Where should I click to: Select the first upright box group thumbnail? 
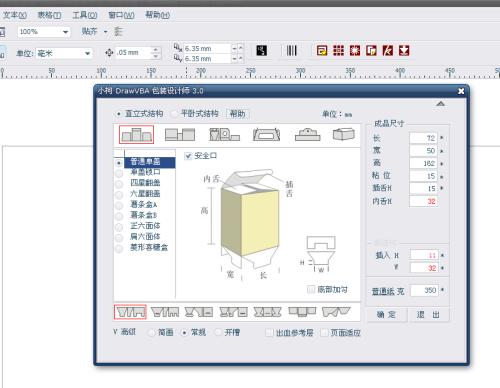tap(136, 135)
